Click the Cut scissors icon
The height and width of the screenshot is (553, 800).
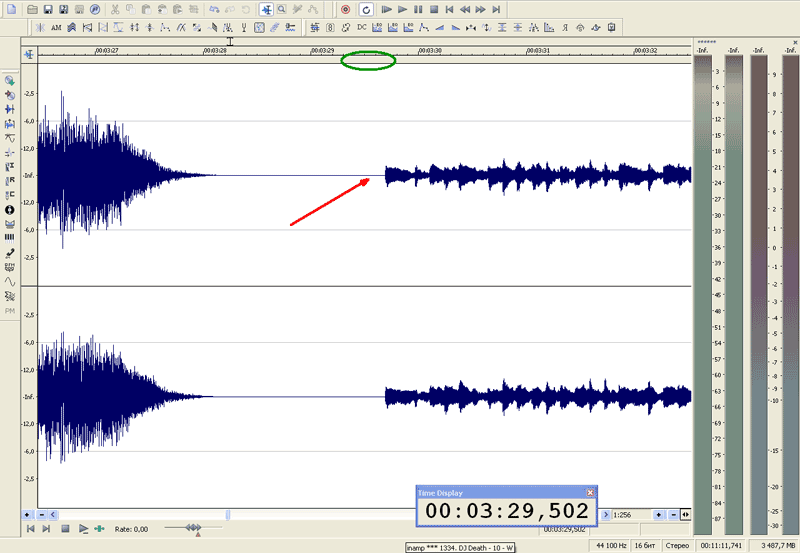pyautogui.click(x=116, y=8)
